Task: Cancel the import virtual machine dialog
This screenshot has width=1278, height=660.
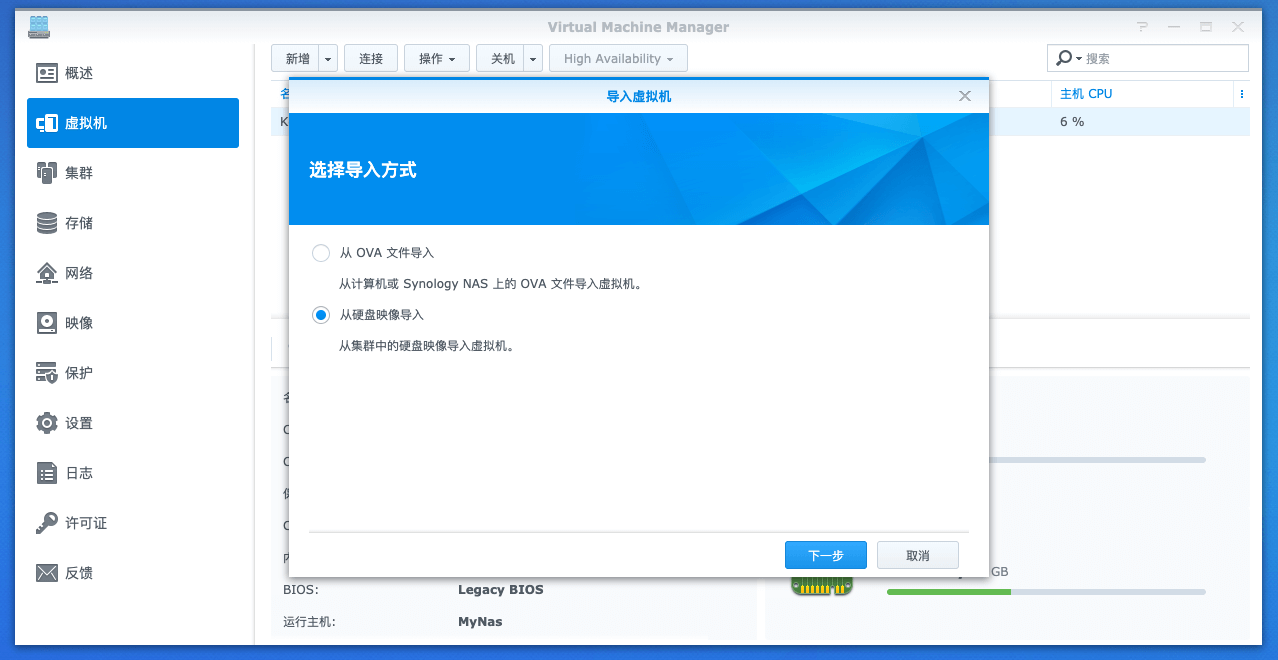Action: coord(917,554)
